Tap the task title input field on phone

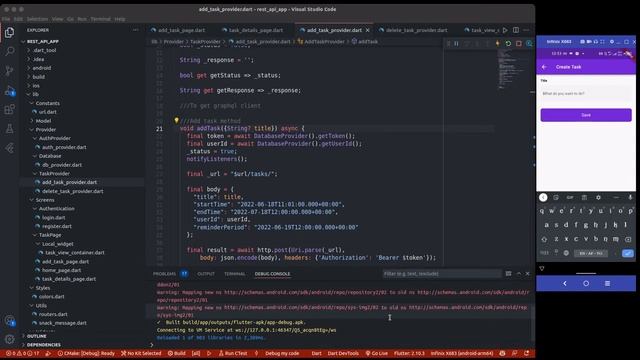[x=586, y=93]
